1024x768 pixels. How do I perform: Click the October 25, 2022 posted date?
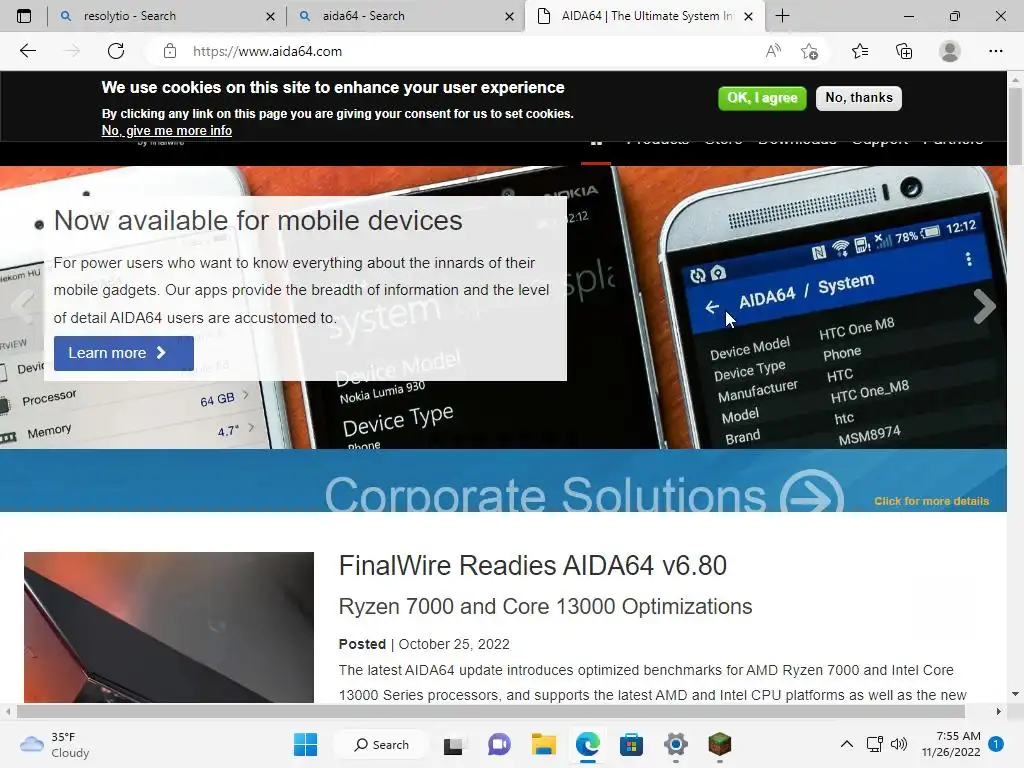point(454,644)
